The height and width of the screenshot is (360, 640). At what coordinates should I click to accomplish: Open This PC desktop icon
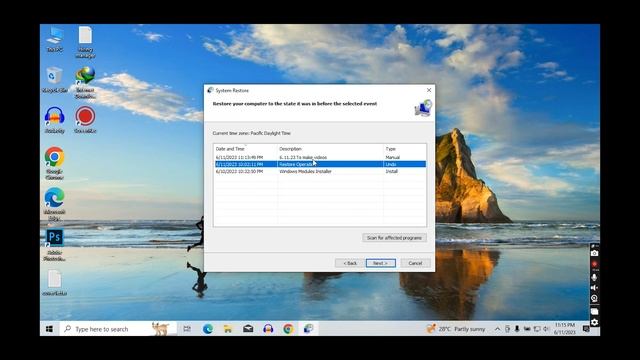54,39
